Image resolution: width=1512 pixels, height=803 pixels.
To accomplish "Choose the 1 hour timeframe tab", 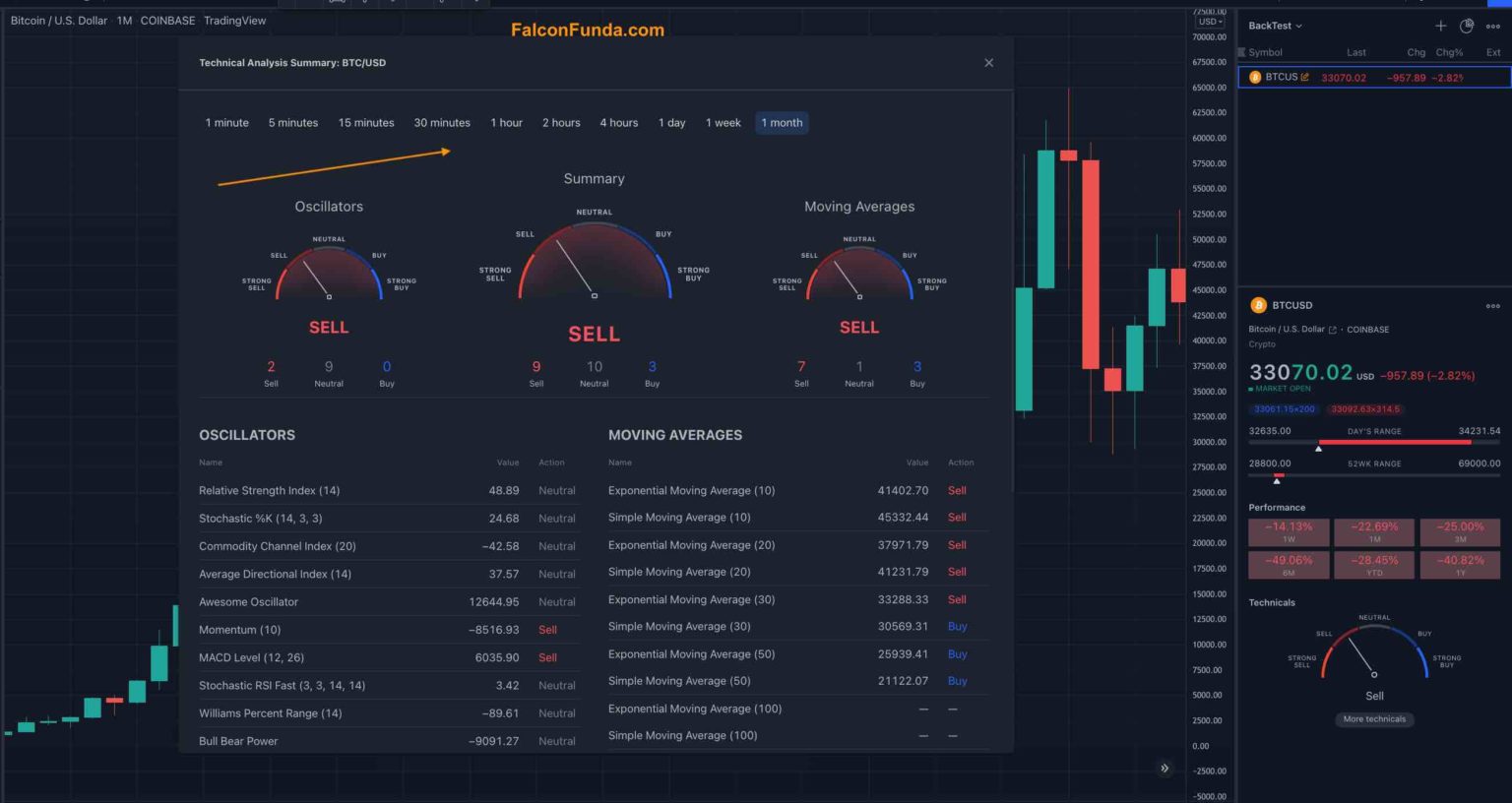I will coord(507,123).
